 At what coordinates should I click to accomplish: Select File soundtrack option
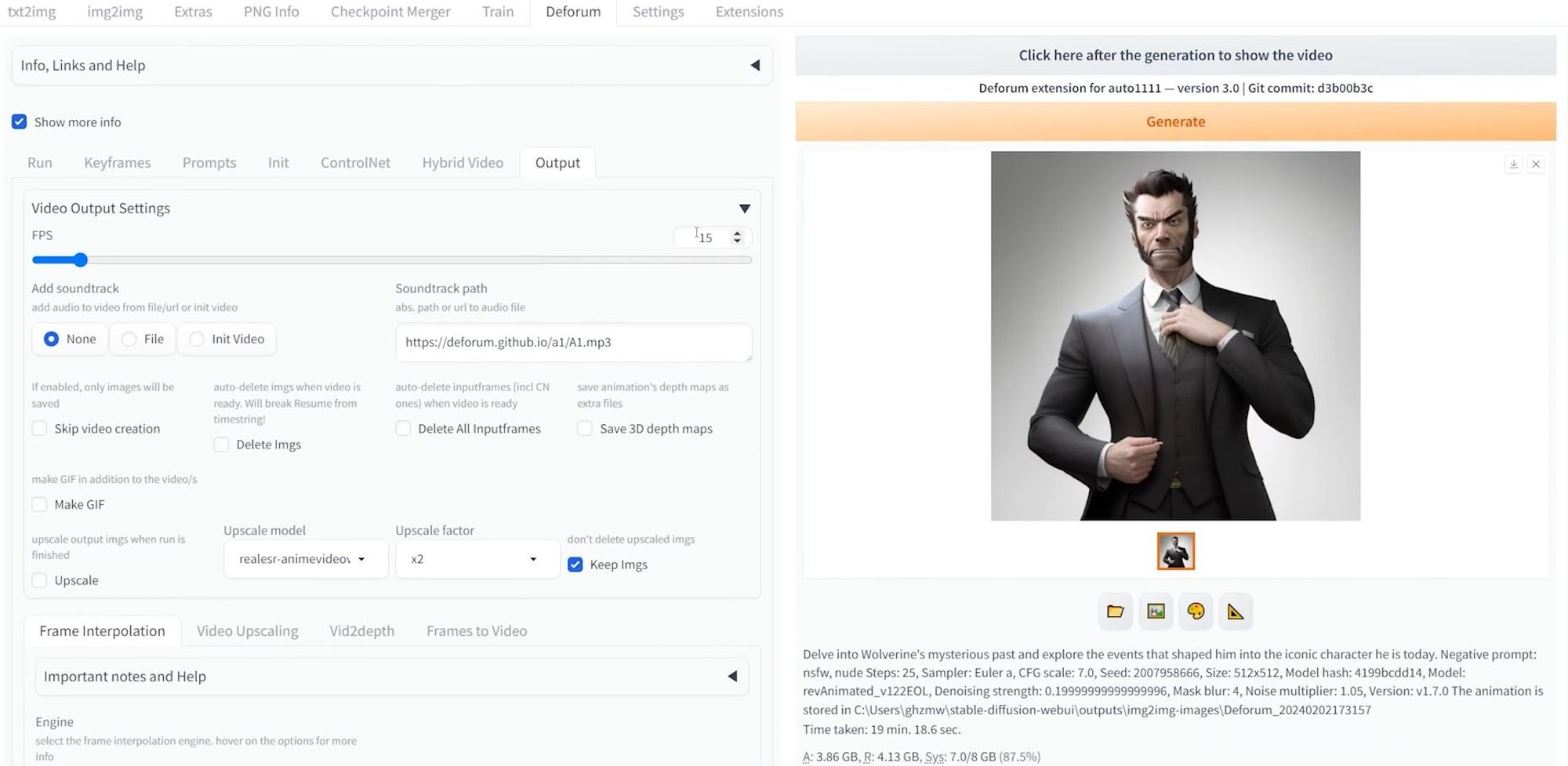point(143,339)
